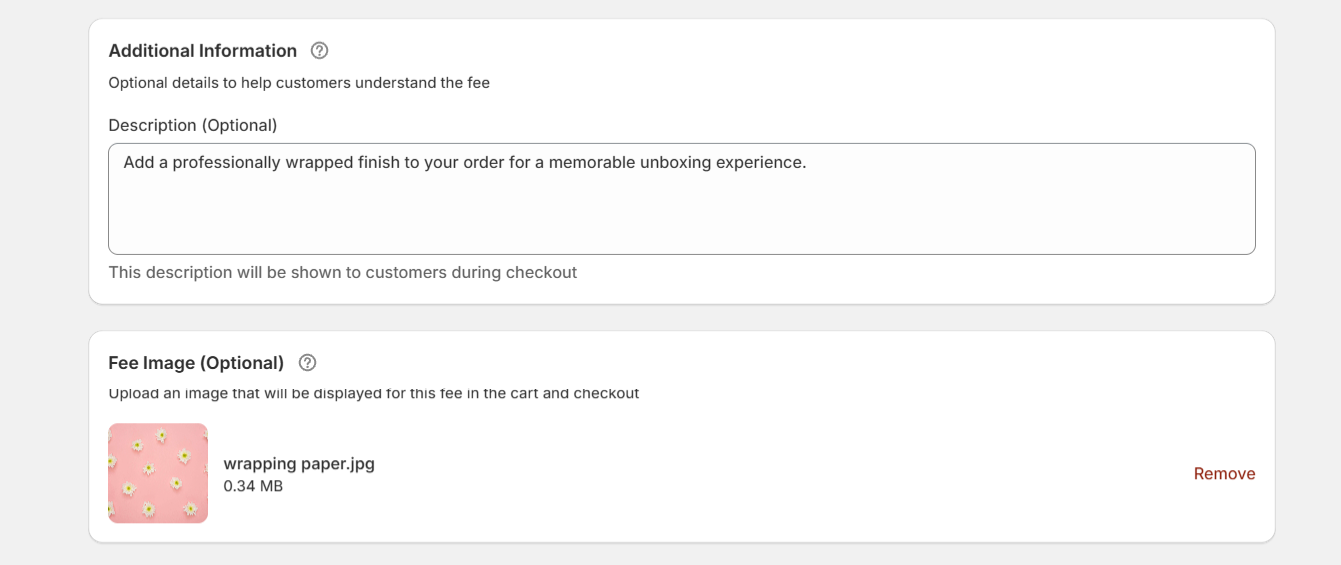Click empty space below the description text
The width and height of the screenshot is (1341, 565).
coord(680,220)
